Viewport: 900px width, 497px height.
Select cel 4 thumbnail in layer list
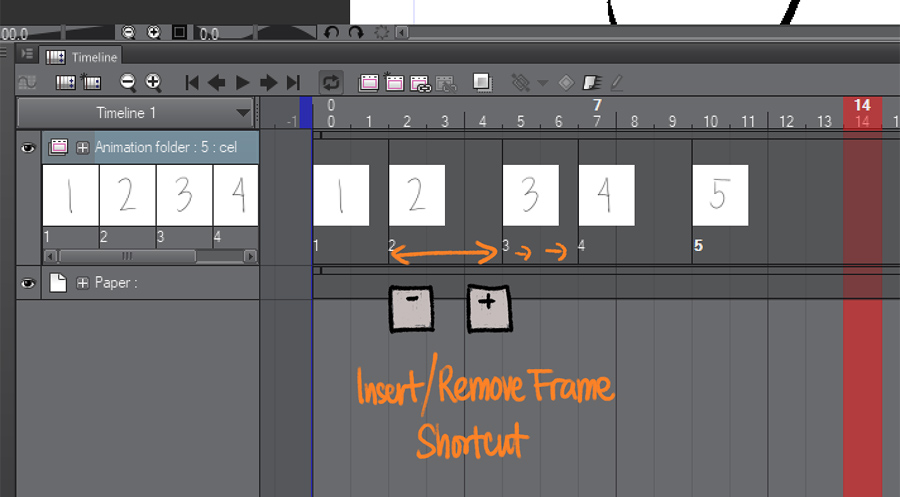(236, 195)
